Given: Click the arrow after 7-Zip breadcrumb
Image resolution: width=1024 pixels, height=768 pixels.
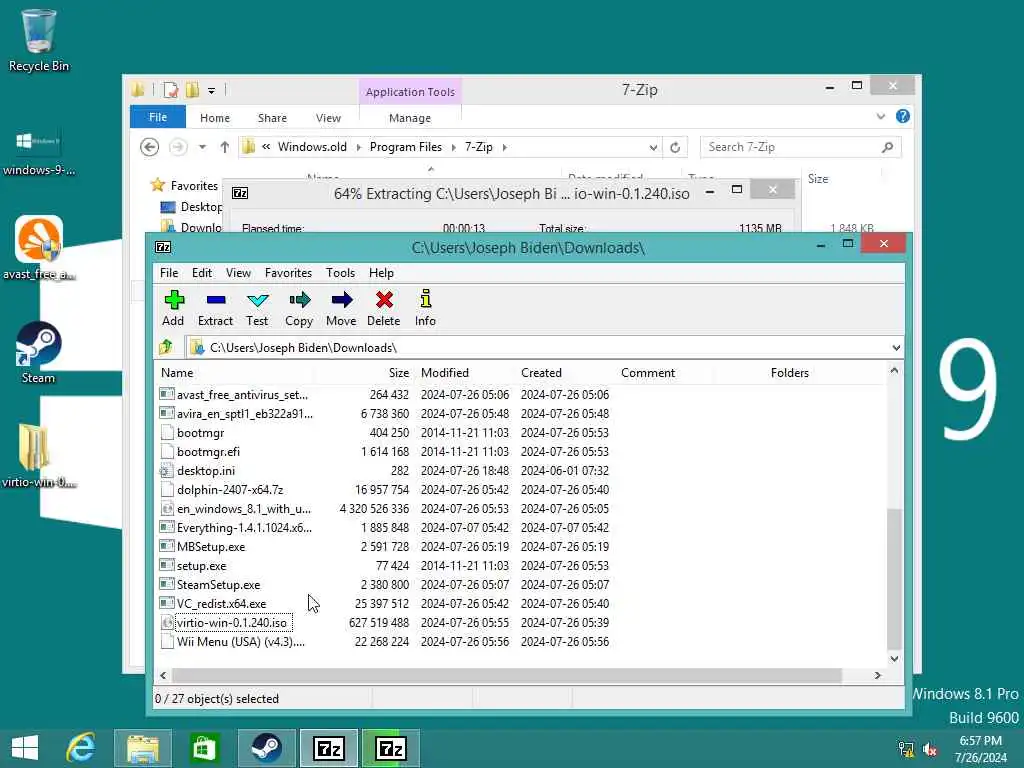Looking at the screenshot, I should 505,148.
